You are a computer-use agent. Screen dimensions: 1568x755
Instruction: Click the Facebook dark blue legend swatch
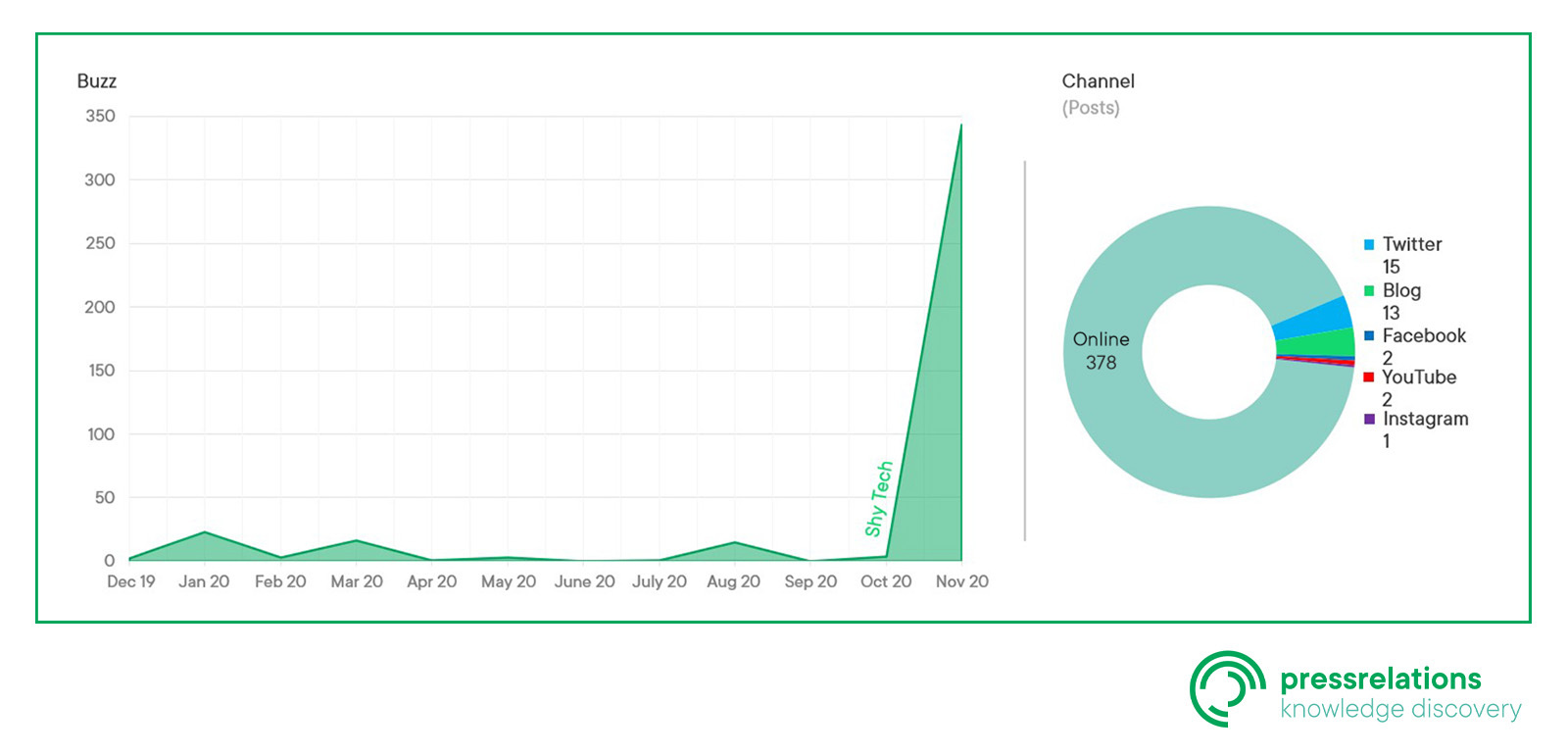coord(1369,335)
